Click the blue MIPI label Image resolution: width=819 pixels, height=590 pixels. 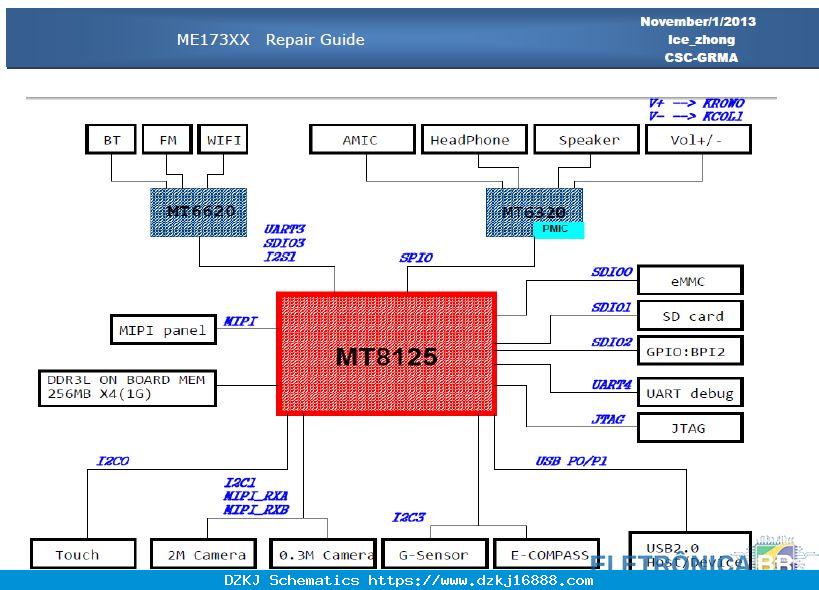240,321
